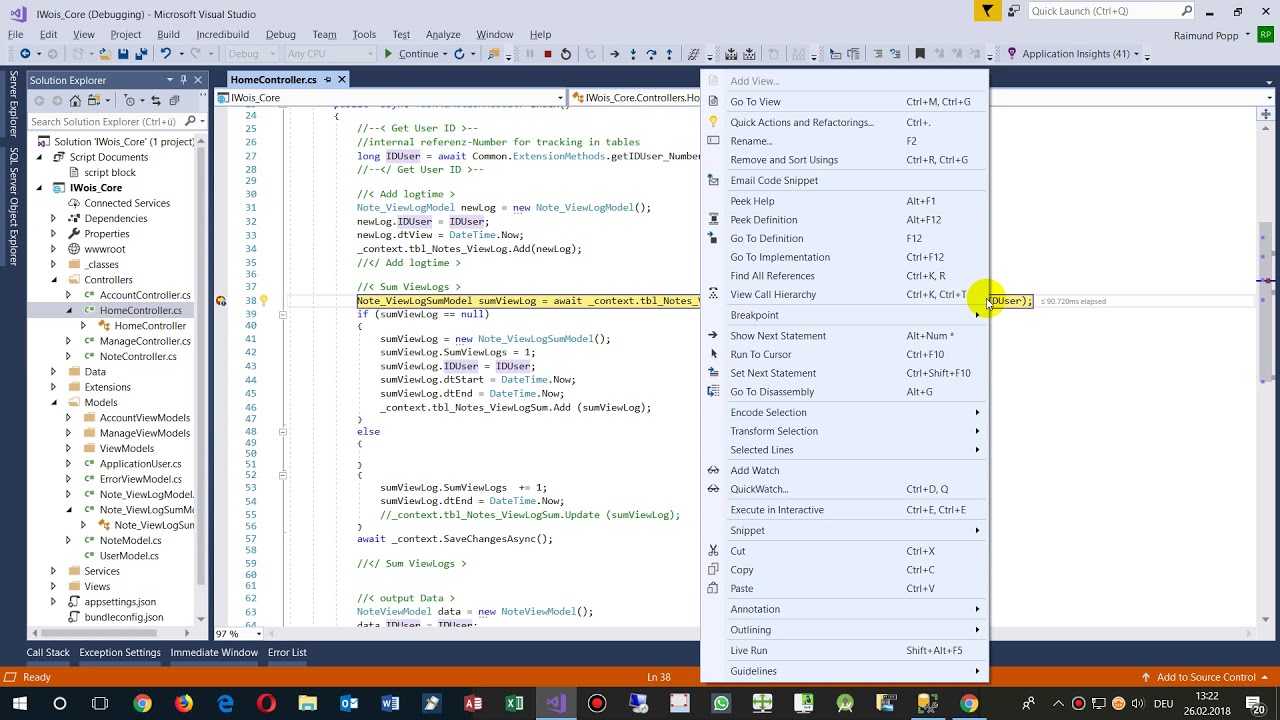
Task: Select appsettings.json in Solution Explorer
Action: pyautogui.click(x=120, y=602)
